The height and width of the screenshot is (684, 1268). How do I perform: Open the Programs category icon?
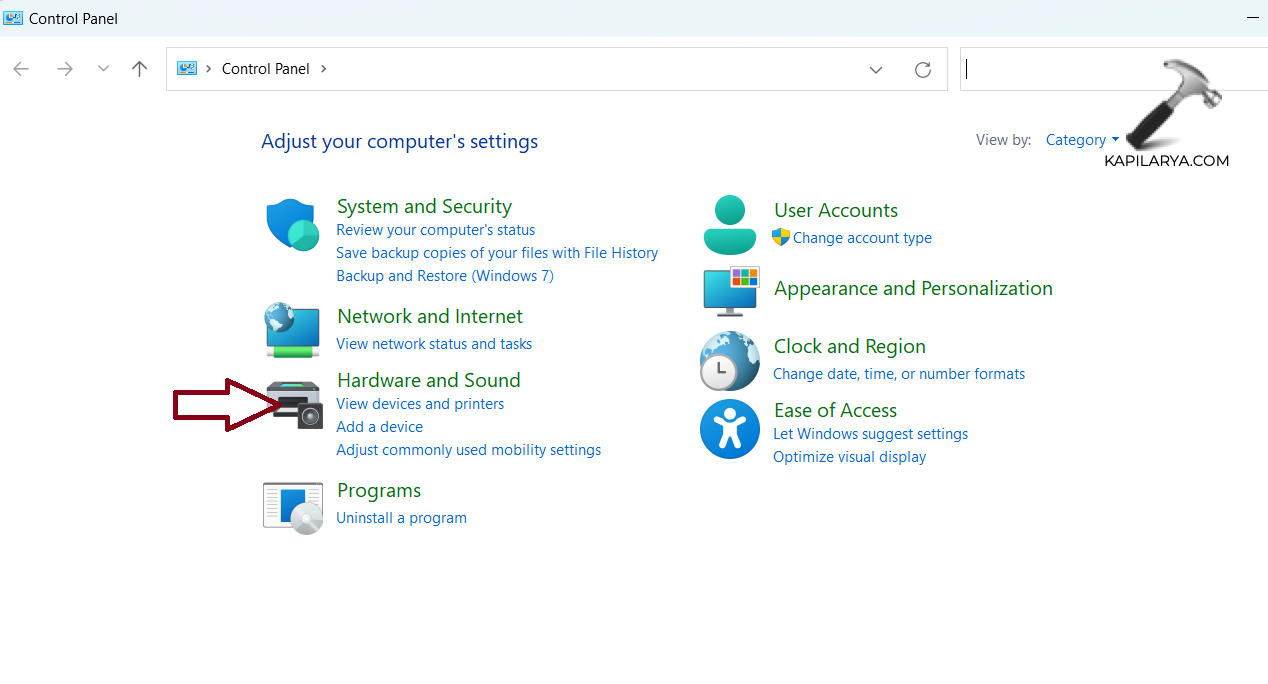click(x=293, y=506)
